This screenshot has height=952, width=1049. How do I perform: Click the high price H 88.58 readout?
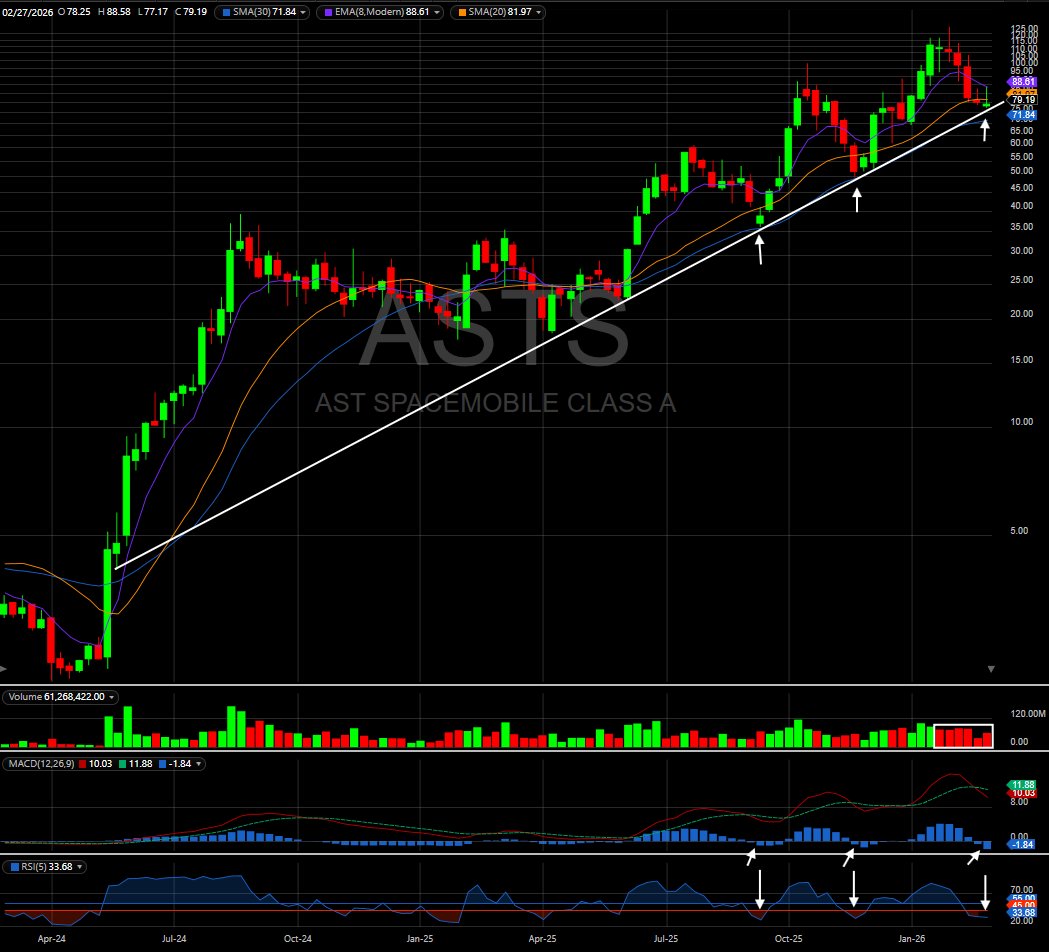click(114, 12)
